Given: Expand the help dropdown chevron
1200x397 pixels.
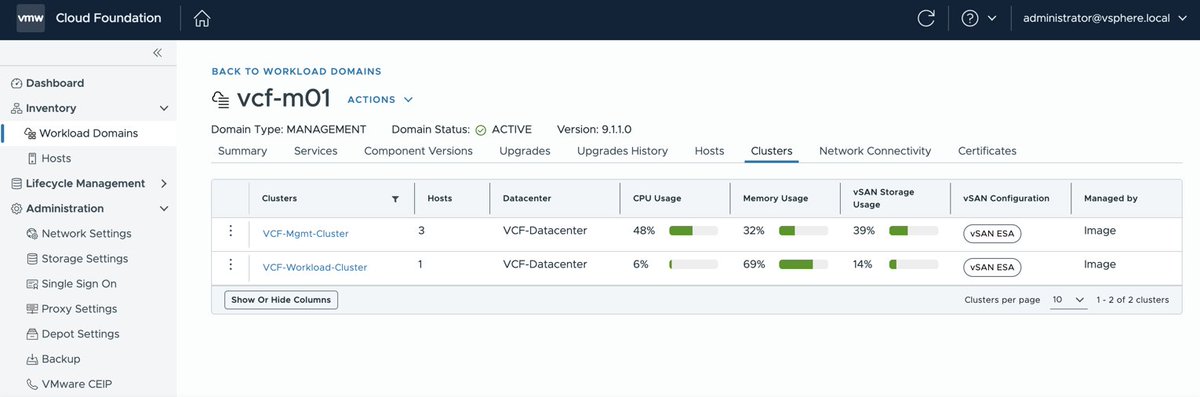Looking at the screenshot, I should point(992,18).
